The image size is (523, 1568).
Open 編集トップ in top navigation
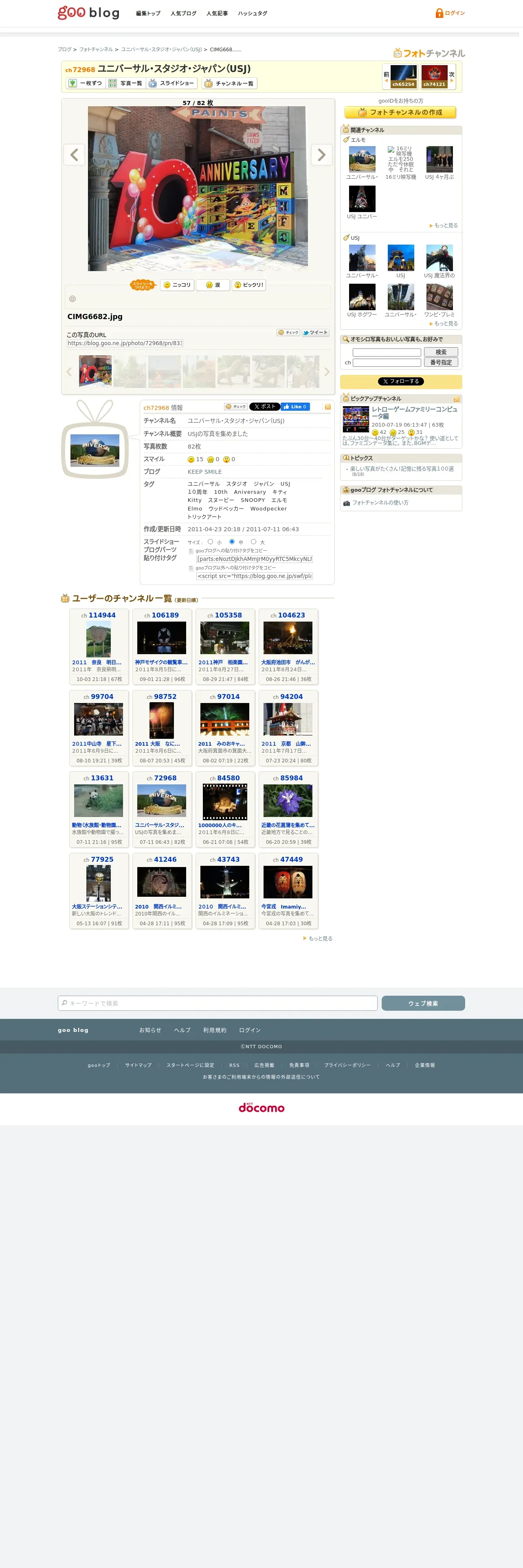pyautogui.click(x=148, y=13)
